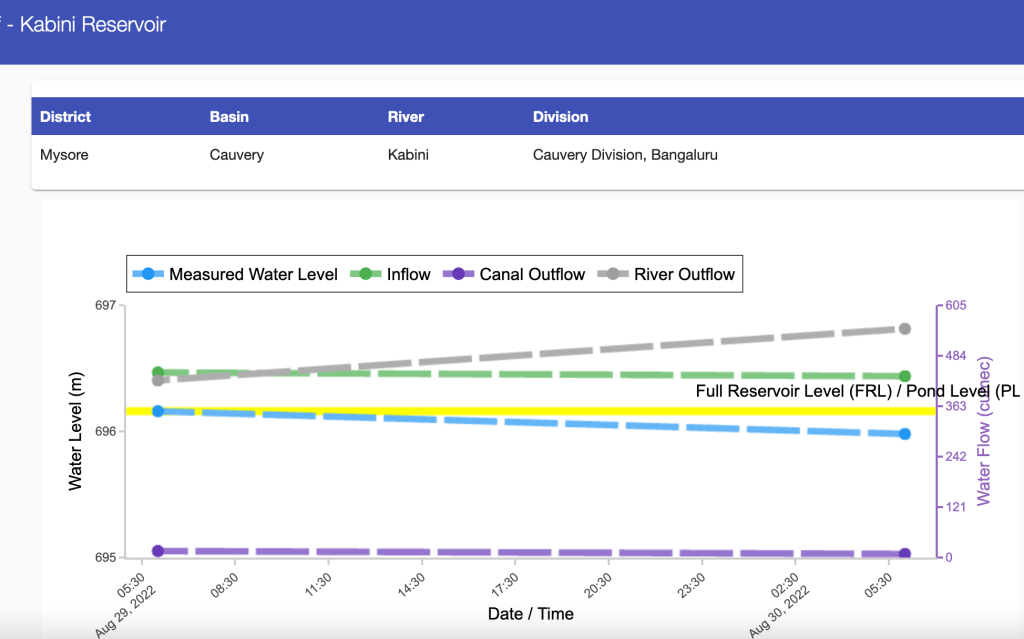Image resolution: width=1024 pixels, height=639 pixels.
Task: Select the Cauvery Division, Bangaluru cell
Action: coord(625,155)
